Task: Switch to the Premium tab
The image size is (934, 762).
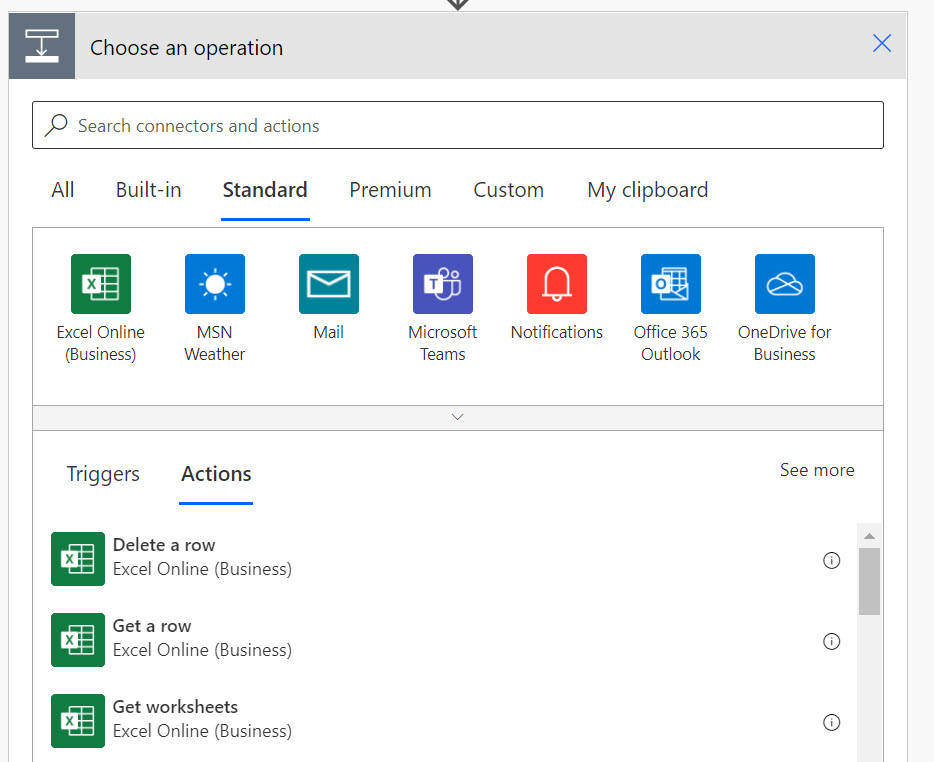Action: (390, 190)
